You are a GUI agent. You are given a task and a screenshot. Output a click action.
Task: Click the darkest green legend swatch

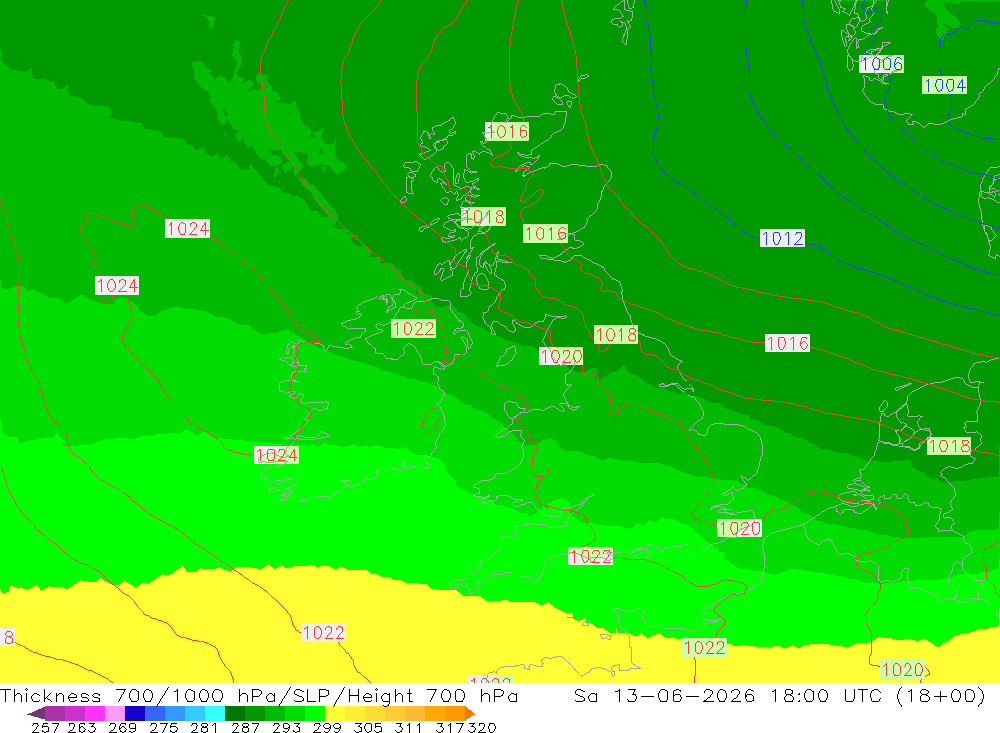point(235,713)
